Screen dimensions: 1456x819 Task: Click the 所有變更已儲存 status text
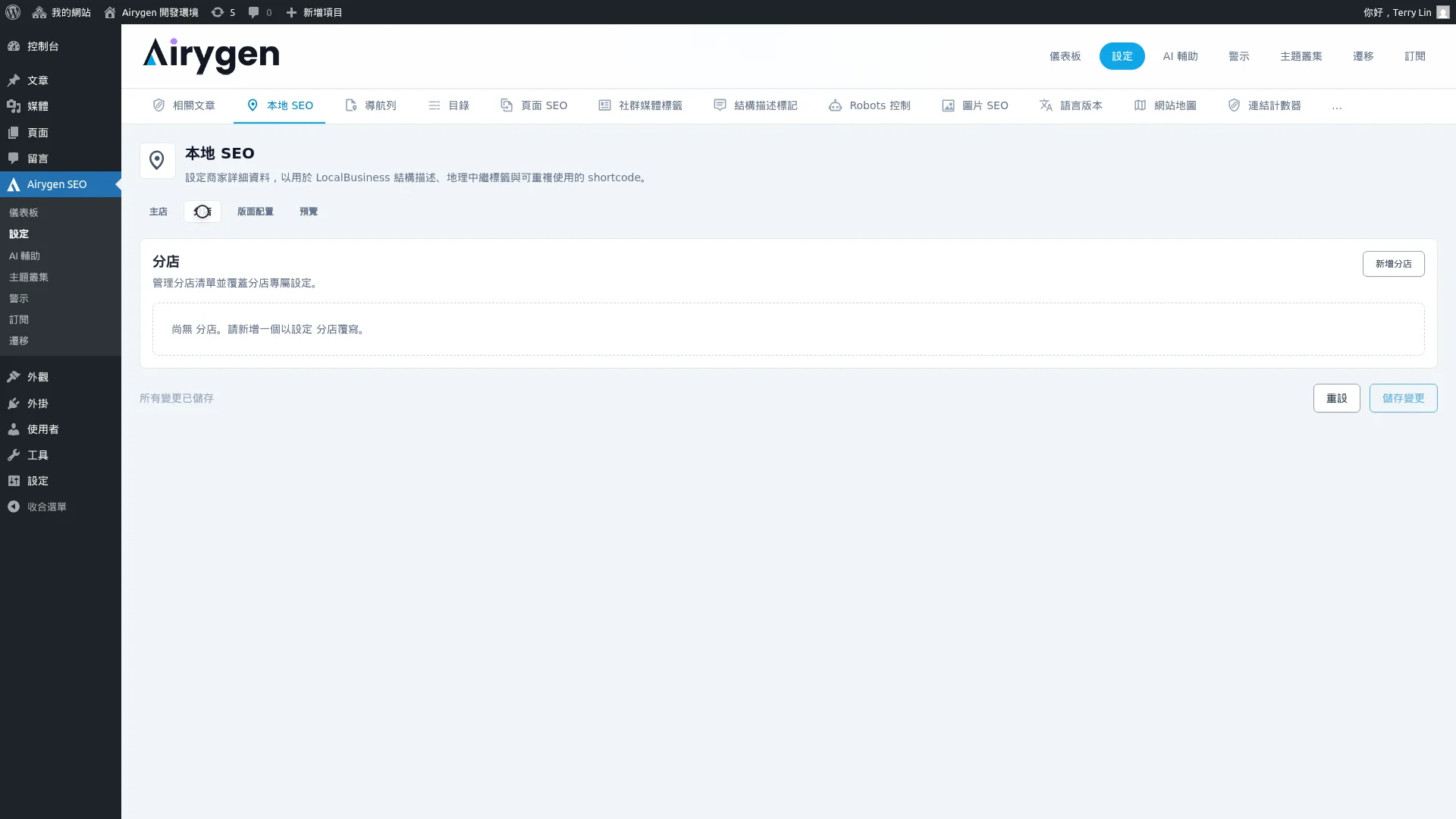pos(177,398)
